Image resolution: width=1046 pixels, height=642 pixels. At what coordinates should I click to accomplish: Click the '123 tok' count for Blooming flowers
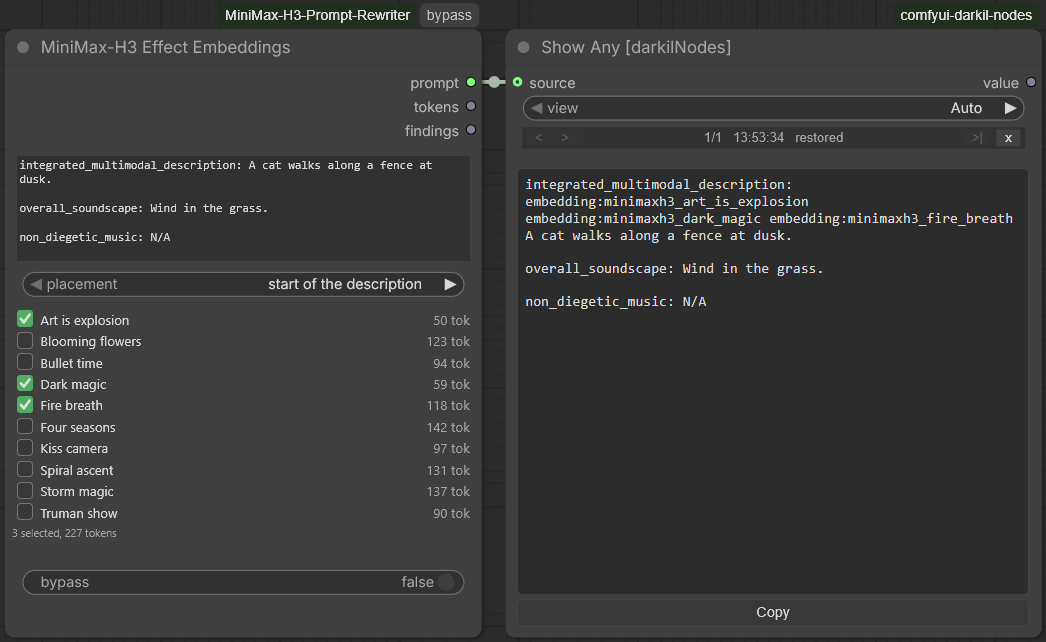coord(448,341)
